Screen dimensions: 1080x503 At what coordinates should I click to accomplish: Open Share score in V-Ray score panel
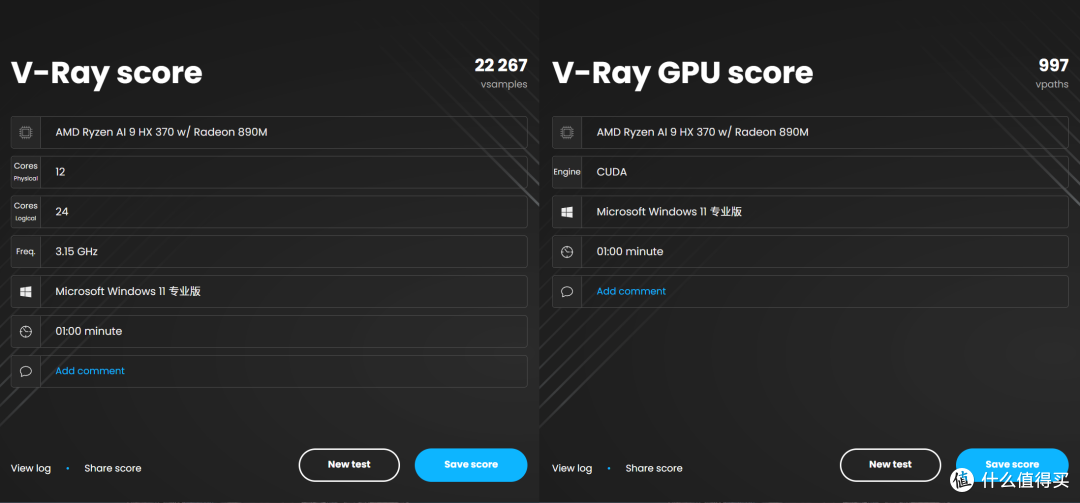point(113,468)
